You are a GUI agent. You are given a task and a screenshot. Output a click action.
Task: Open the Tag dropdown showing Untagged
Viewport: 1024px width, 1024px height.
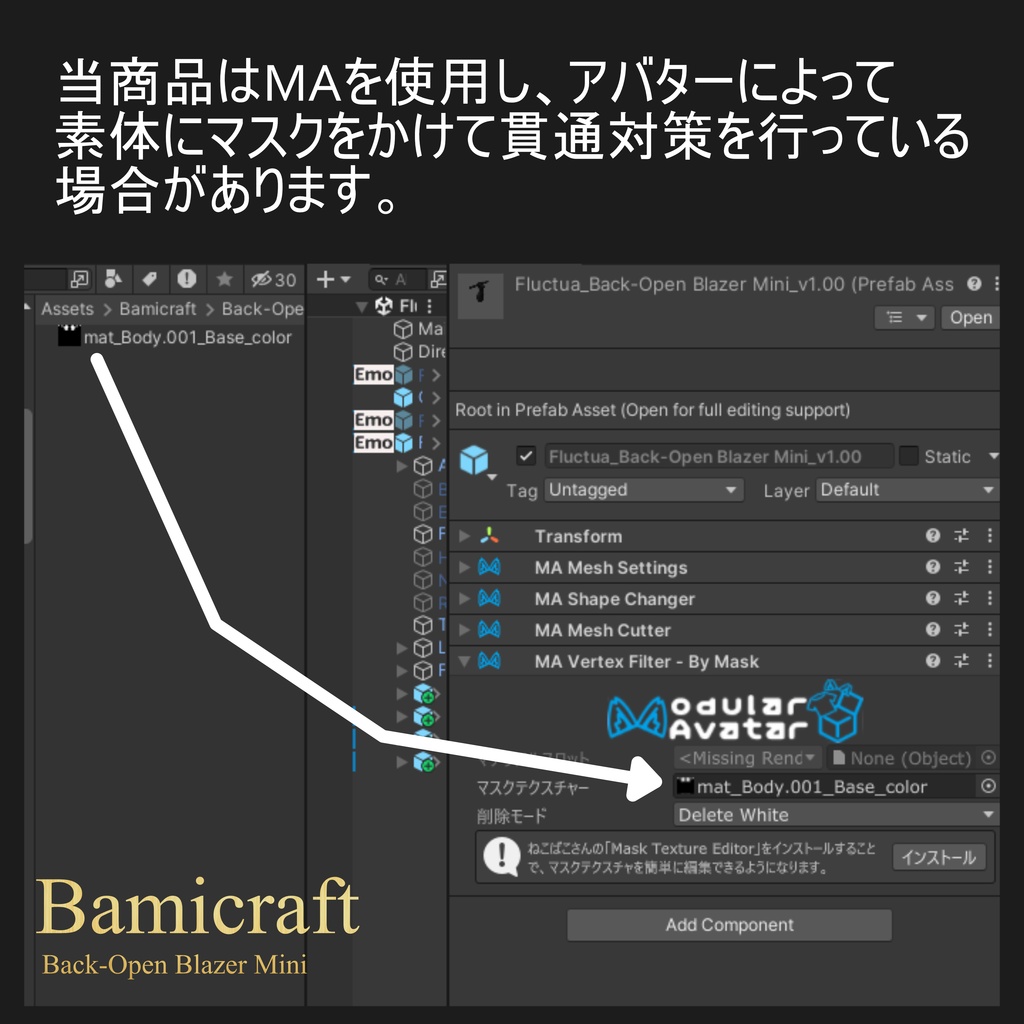(x=643, y=490)
